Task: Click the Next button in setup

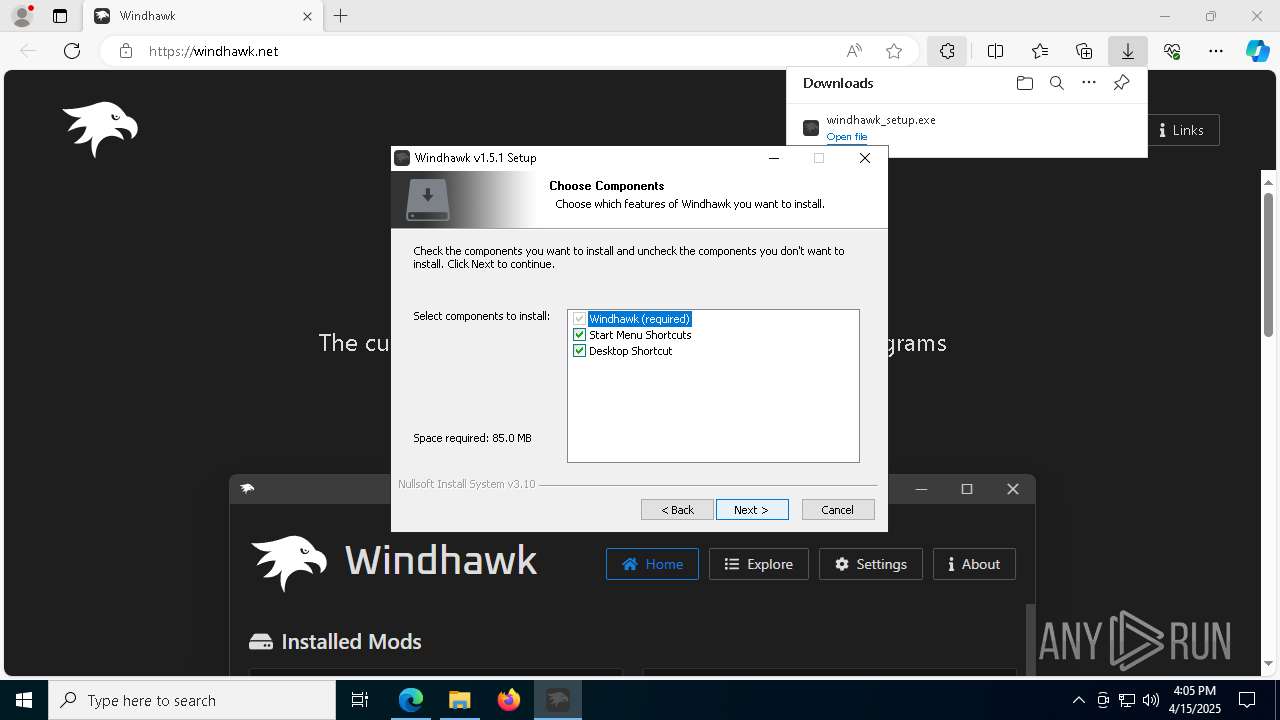Action: (x=752, y=510)
